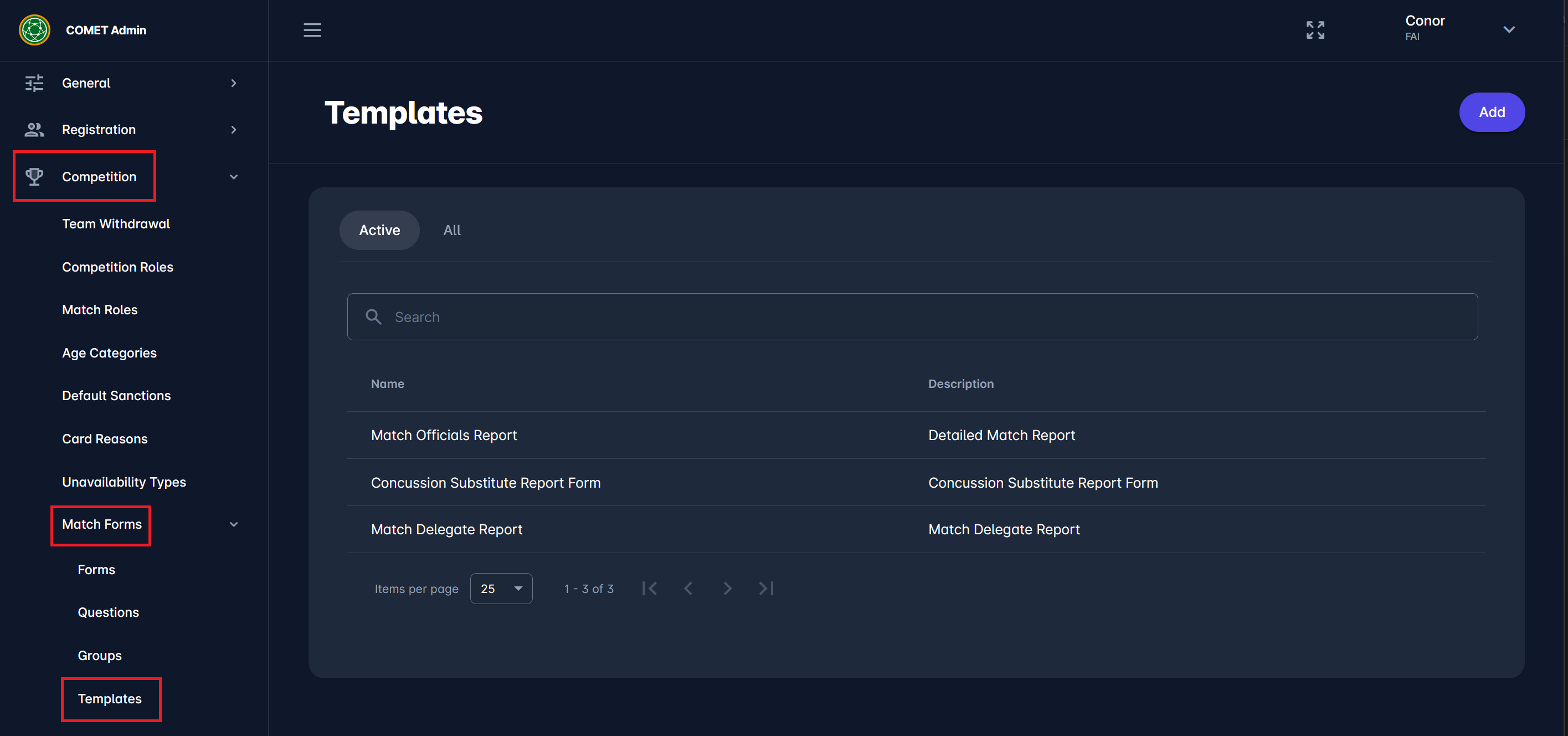
Task: Click the Registration people icon
Action: pyautogui.click(x=34, y=129)
